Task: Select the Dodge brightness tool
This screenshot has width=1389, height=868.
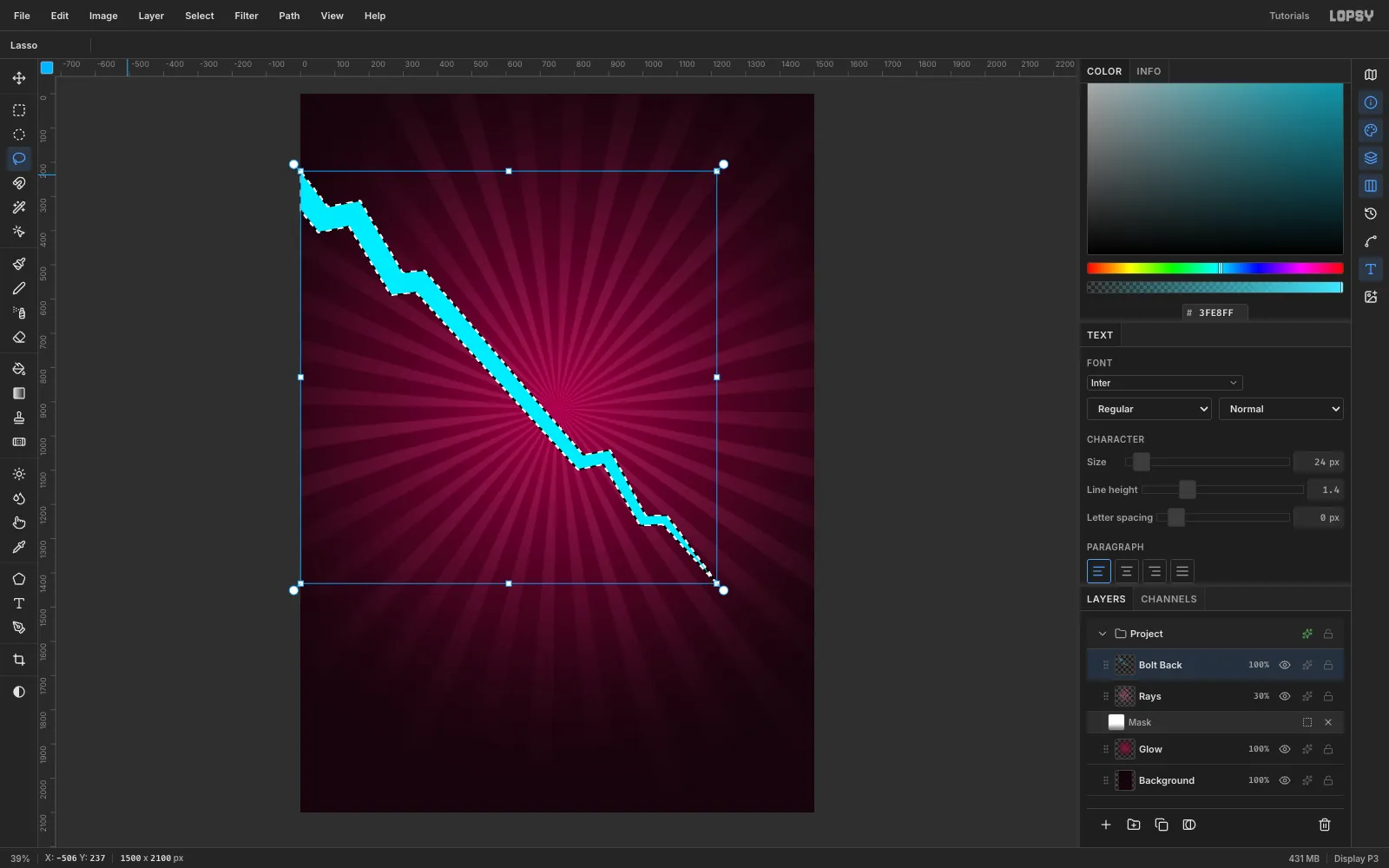Action: [x=19, y=474]
